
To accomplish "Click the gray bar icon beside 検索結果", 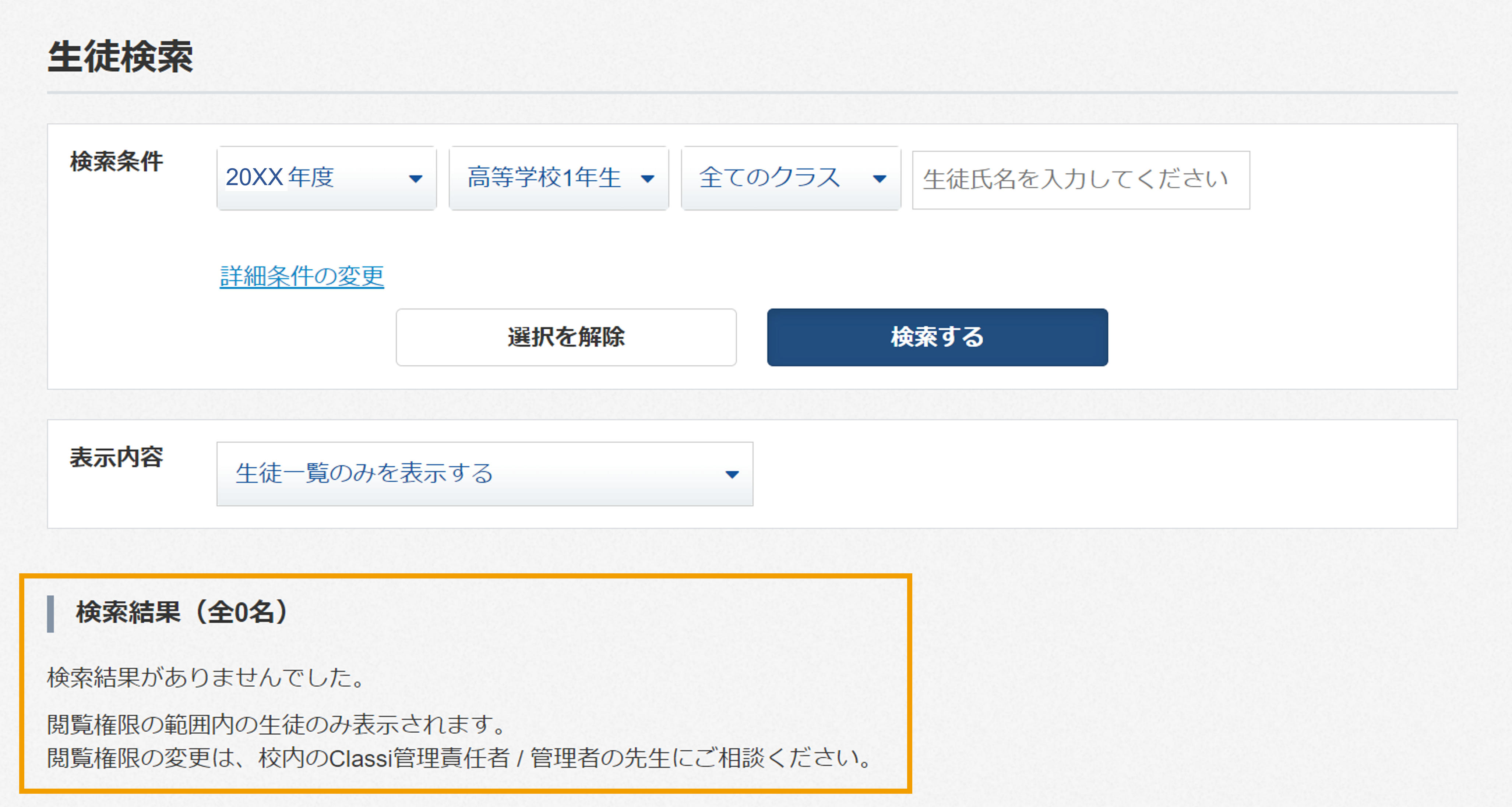I will tap(50, 614).
